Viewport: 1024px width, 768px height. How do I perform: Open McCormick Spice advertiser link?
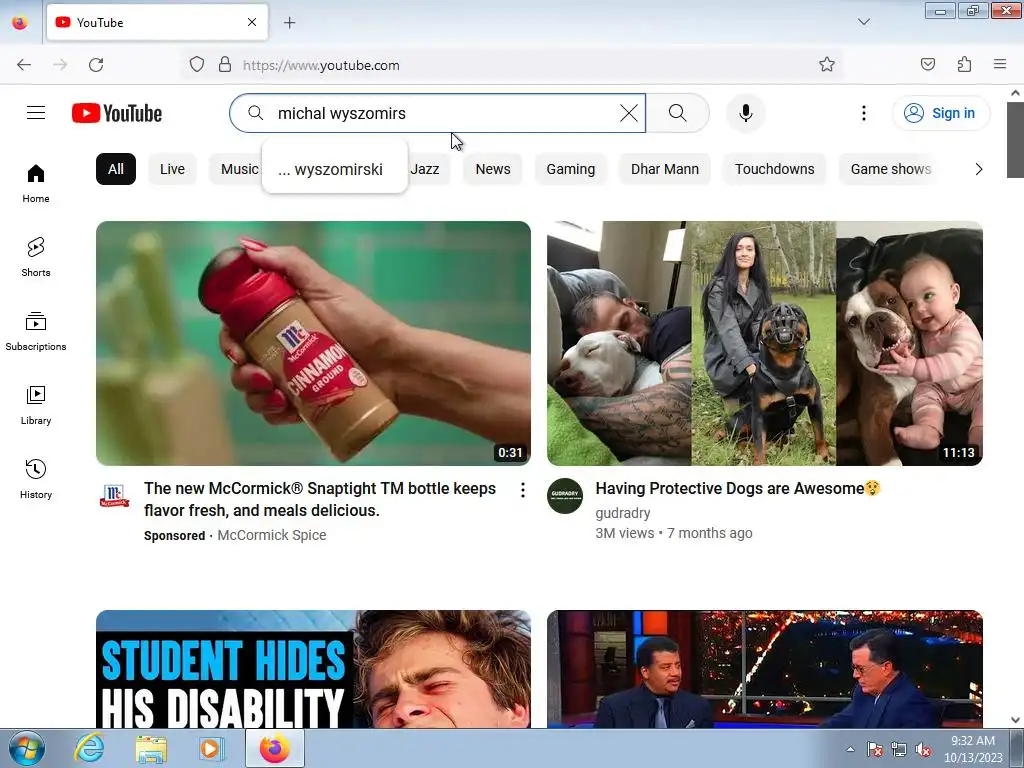click(272, 535)
